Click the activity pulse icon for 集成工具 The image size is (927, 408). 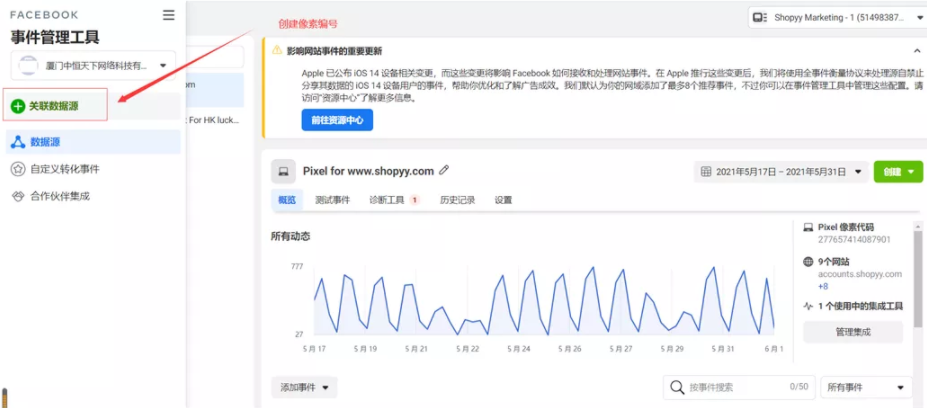point(808,306)
